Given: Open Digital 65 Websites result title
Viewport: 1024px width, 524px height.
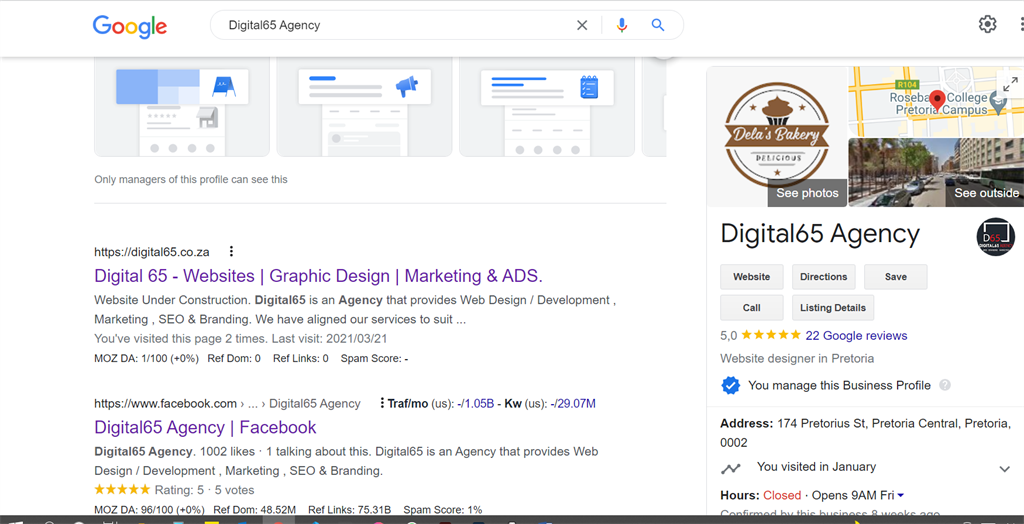Looking at the screenshot, I should [x=319, y=276].
